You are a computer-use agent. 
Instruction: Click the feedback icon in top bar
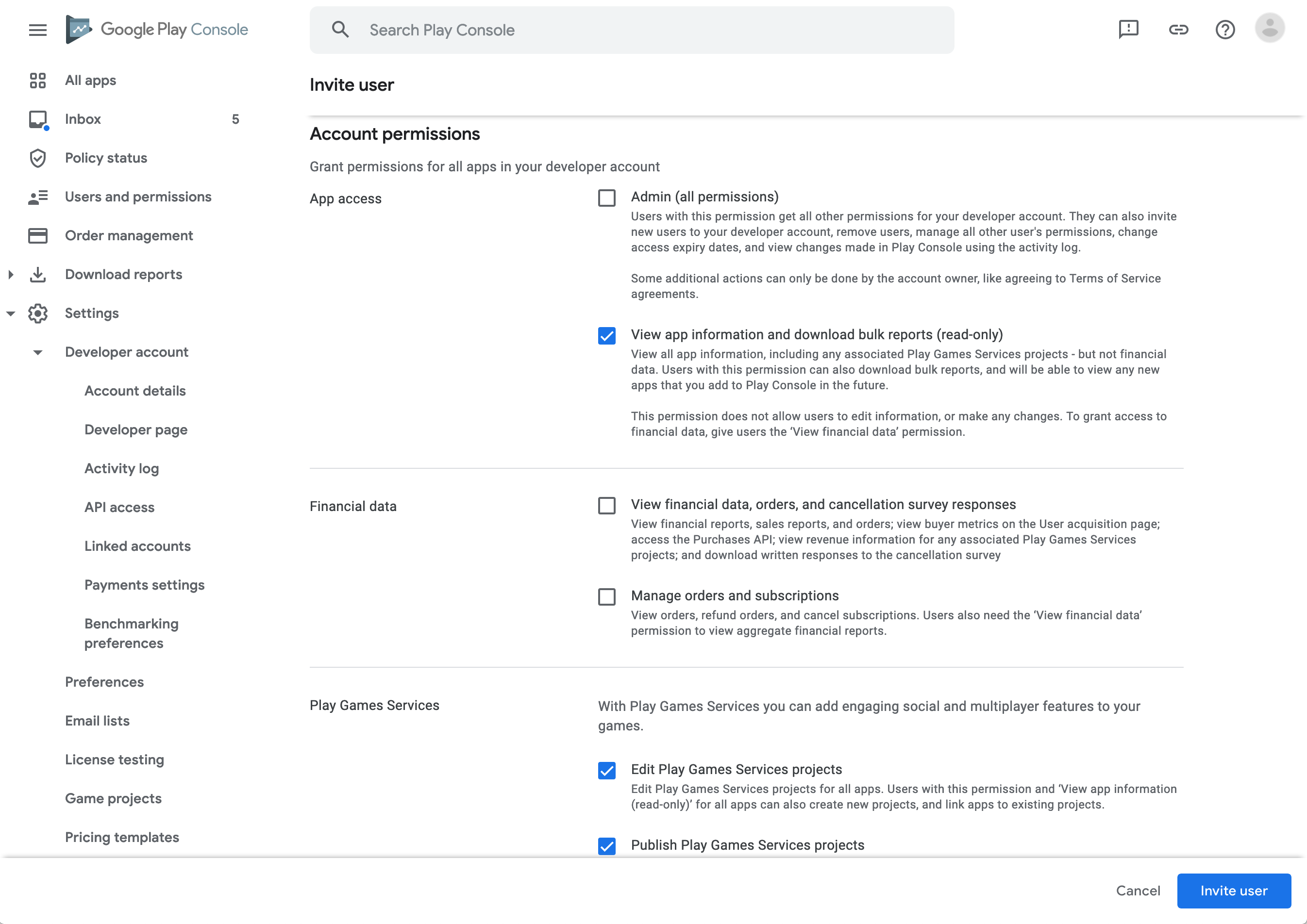click(x=1128, y=30)
